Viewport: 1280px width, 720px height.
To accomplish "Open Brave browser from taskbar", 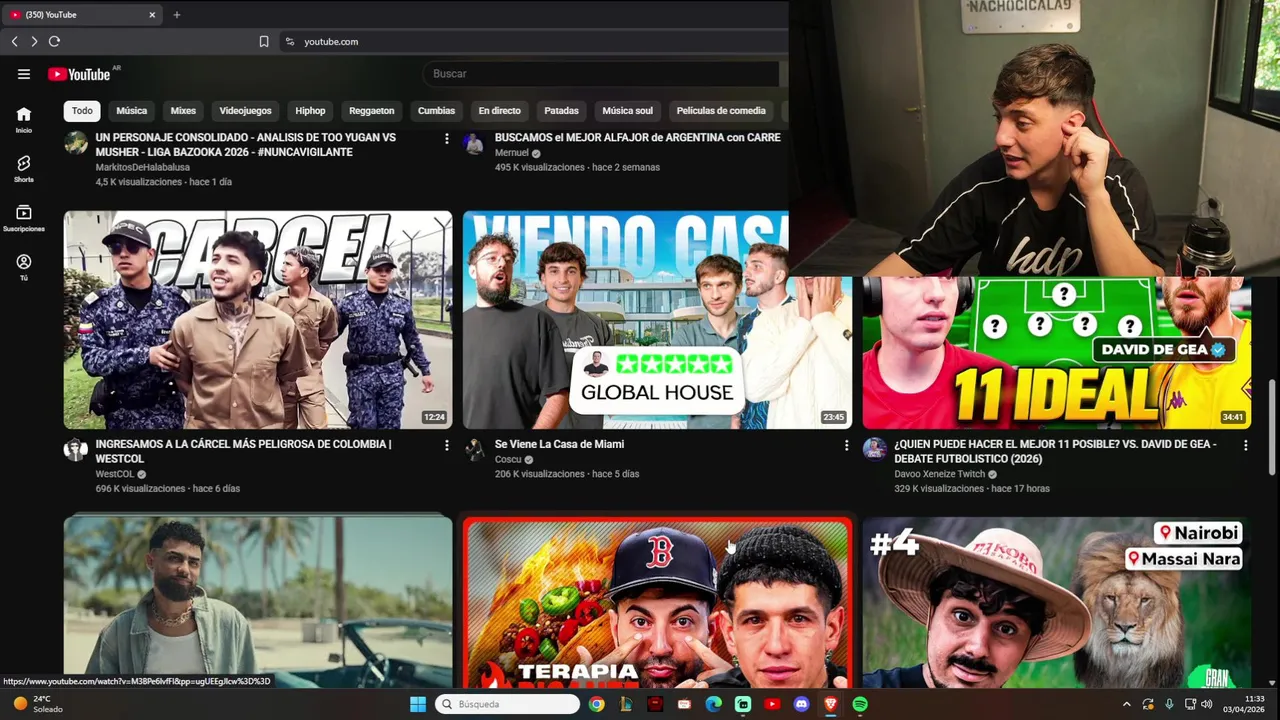I will (x=830, y=704).
